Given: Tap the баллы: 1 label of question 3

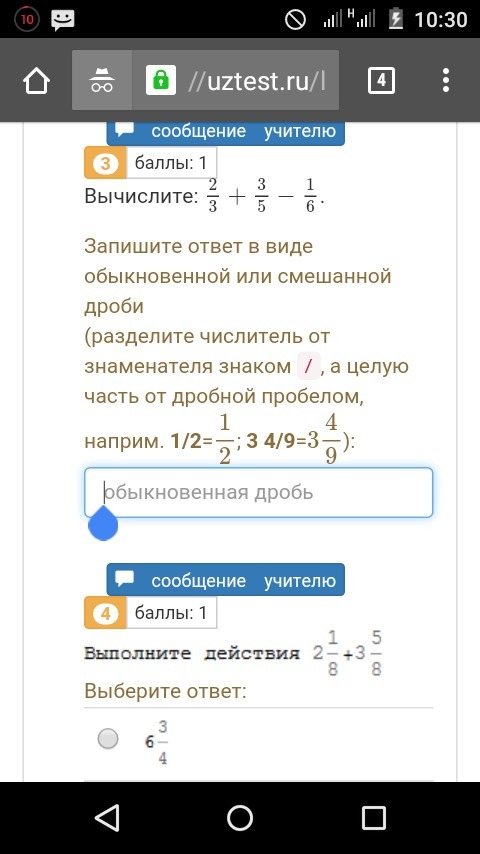Looking at the screenshot, I should click(x=172, y=163).
